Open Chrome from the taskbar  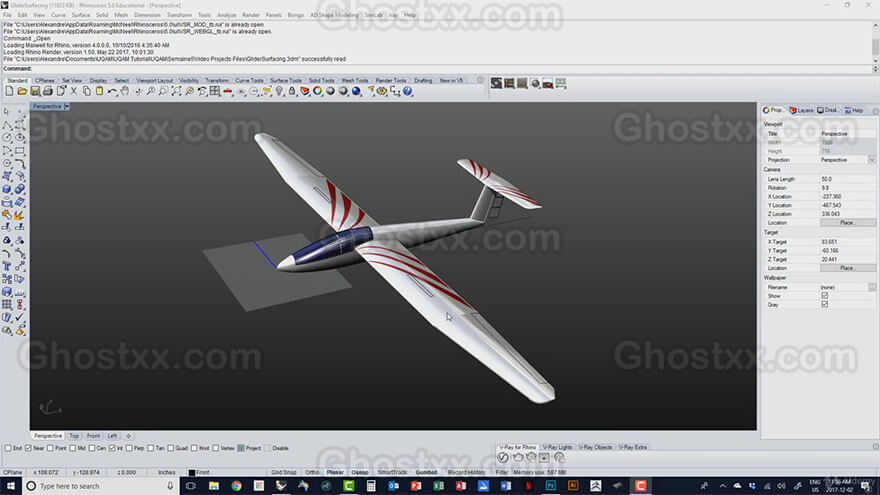pos(236,486)
